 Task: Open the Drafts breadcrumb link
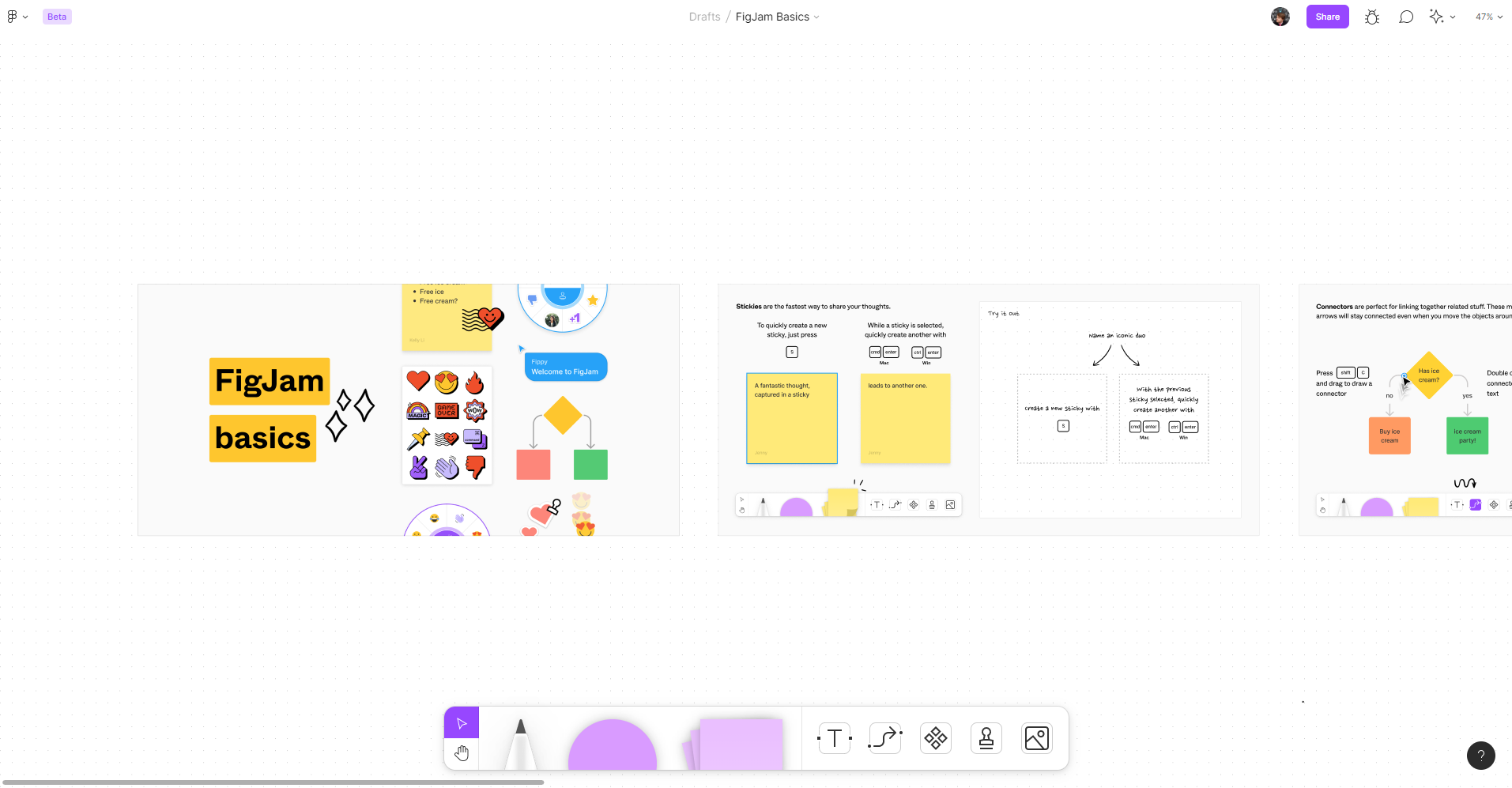[704, 17]
